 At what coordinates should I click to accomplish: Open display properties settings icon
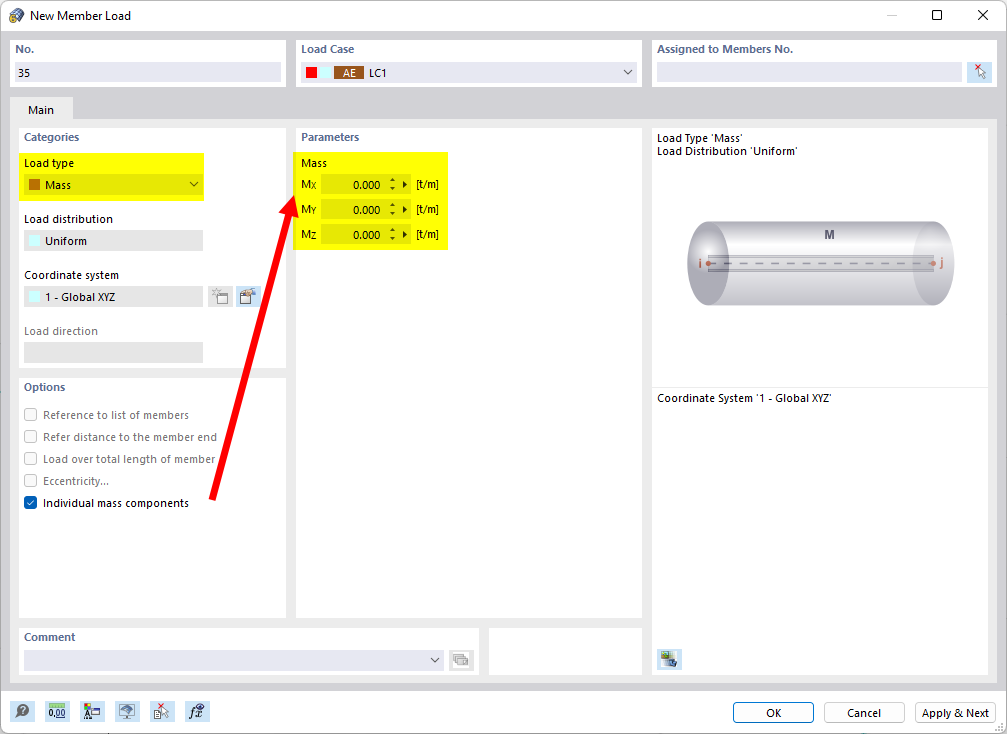click(92, 711)
